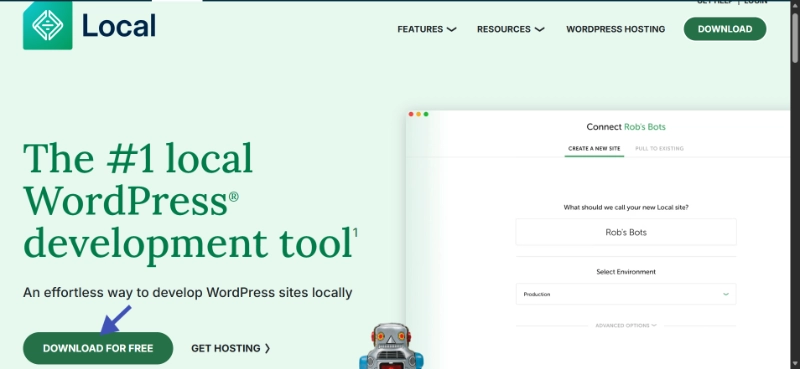800x369 pixels.
Task: Switch to Pull To Existing tab
Action: point(659,149)
